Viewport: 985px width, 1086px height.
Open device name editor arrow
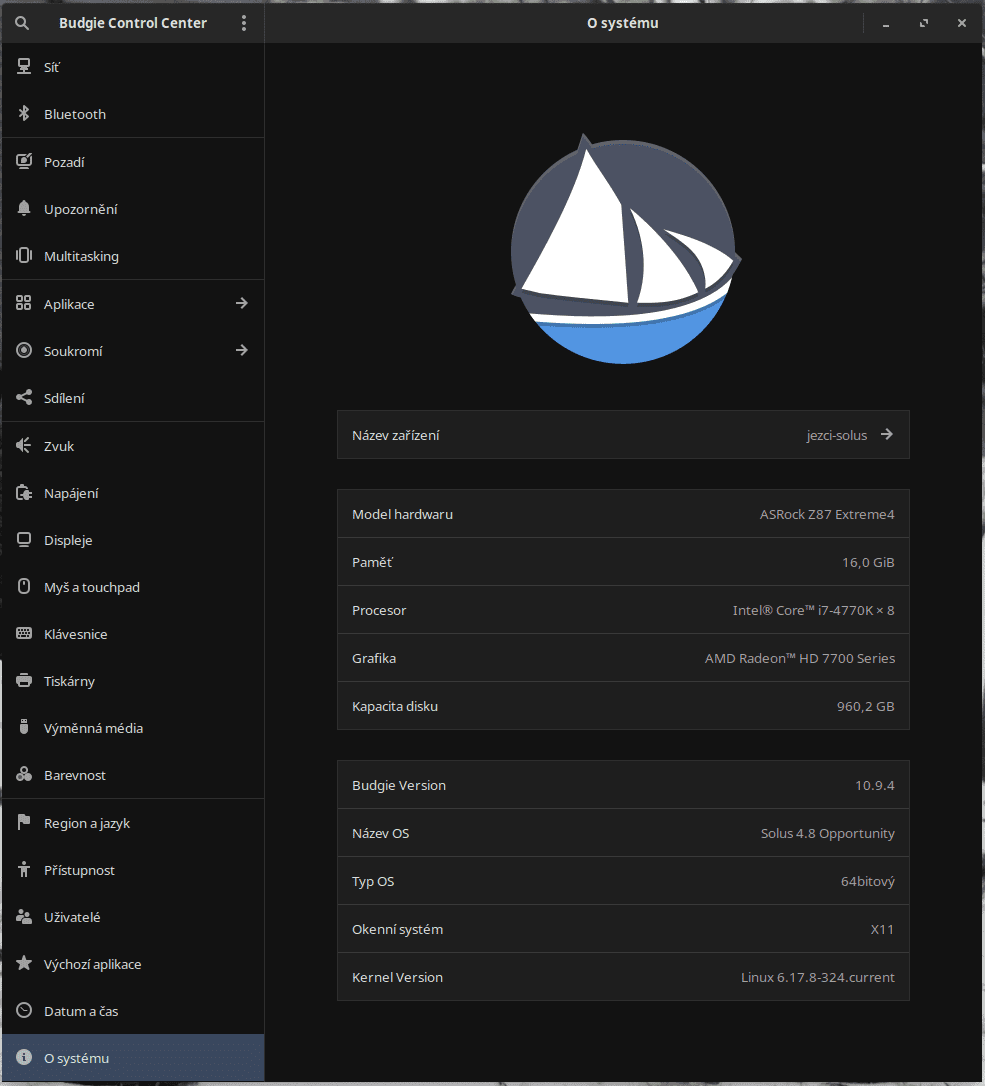coord(887,435)
